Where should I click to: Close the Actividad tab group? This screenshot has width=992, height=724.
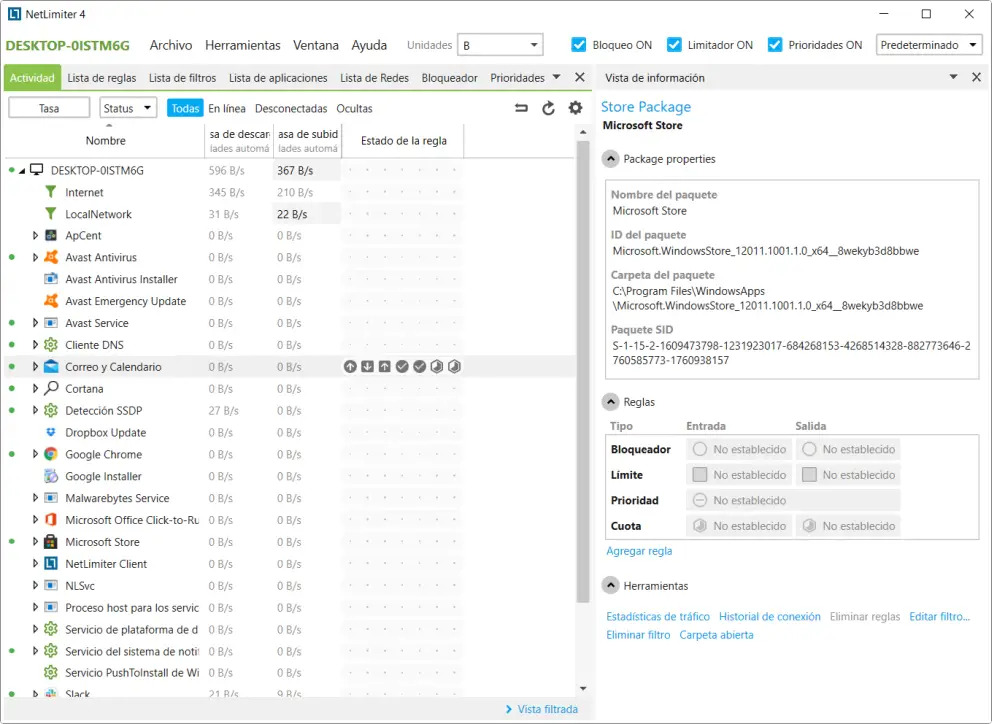pos(580,77)
